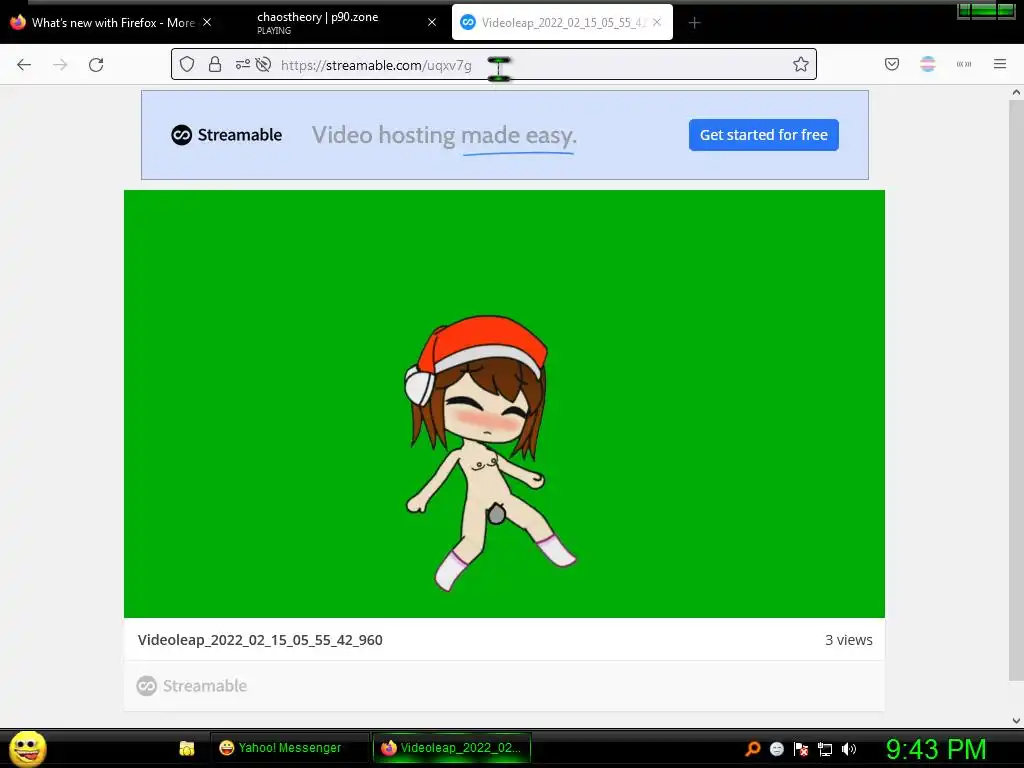Click the magnifier search tray icon
The width and height of the screenshot is (1024, 768).
click(753, 748)
